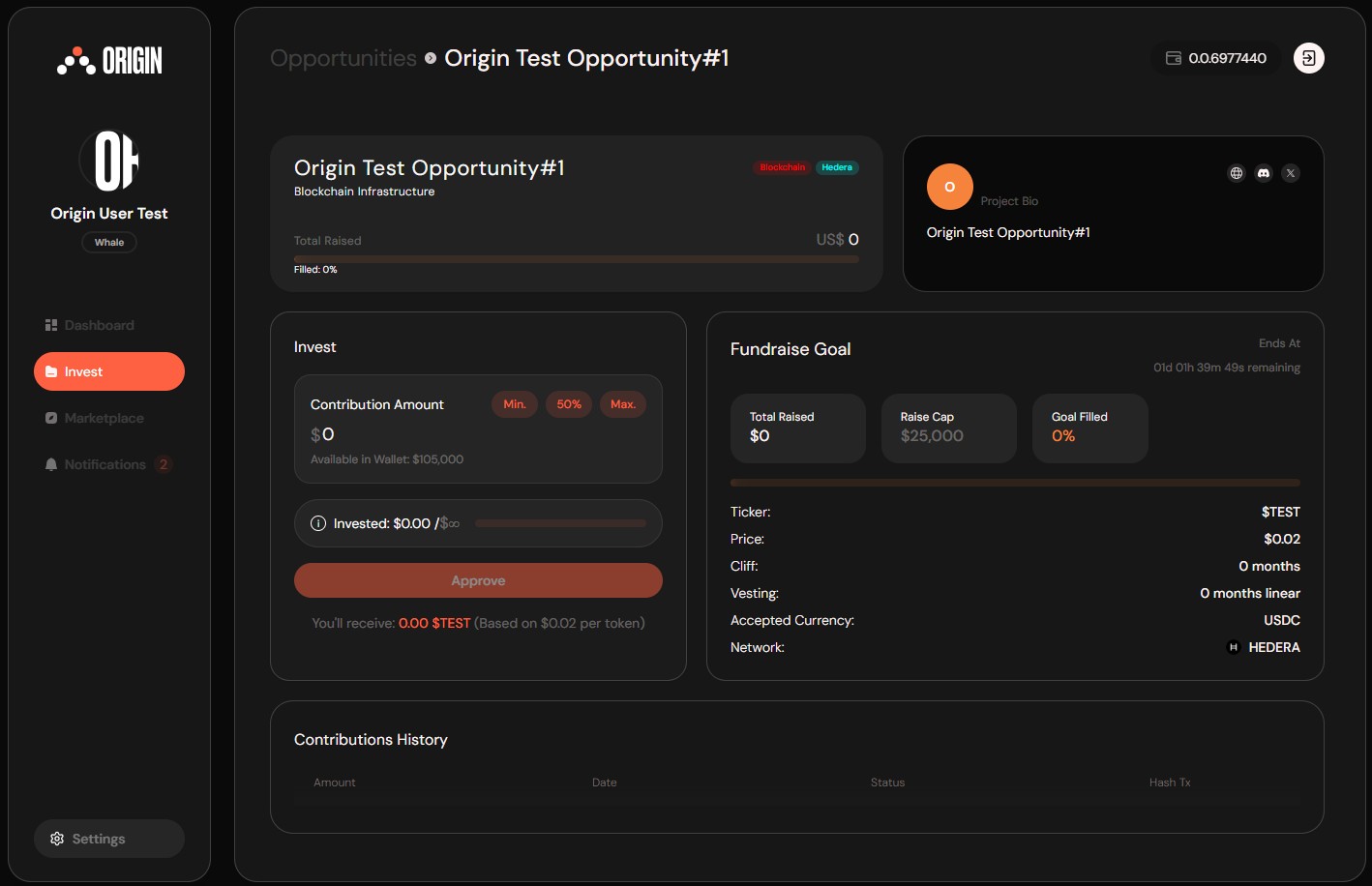Choose the 50% contribution preset
The image size is (1372, 886).
(569, 404)
